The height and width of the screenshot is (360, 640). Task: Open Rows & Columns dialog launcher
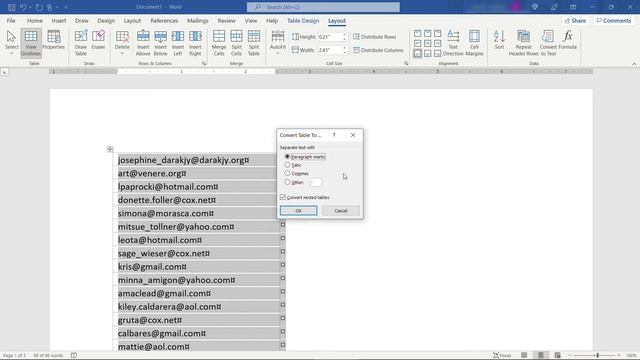(204, 63)
